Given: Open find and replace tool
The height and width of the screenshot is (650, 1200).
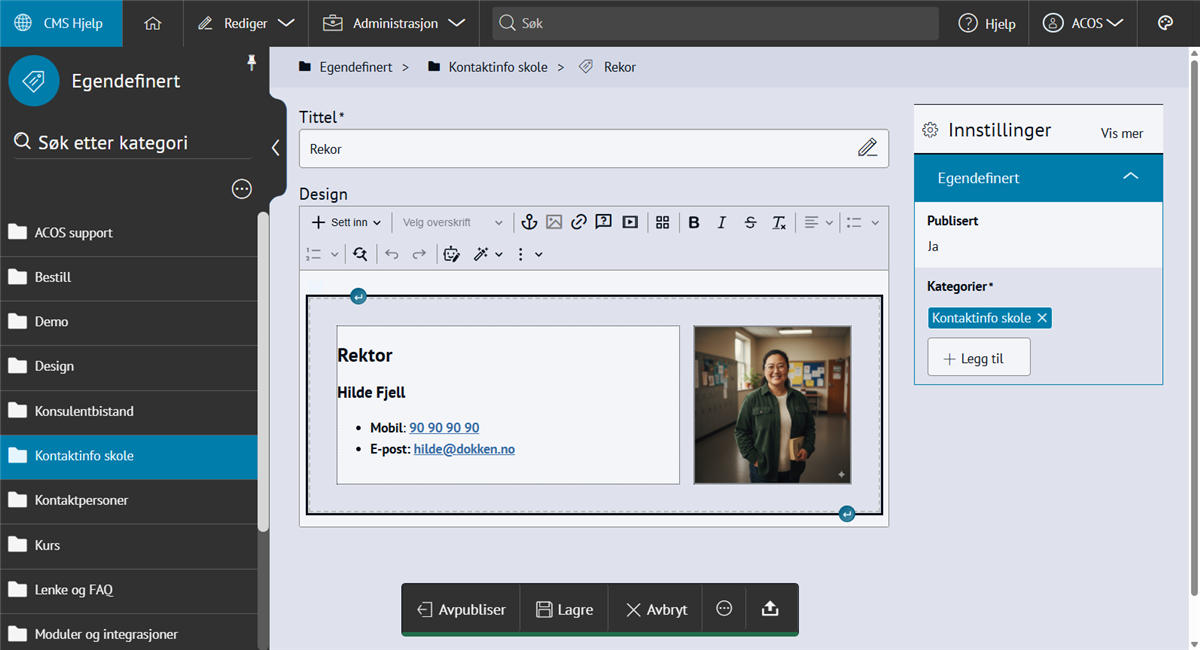Looking at the screenshot, I should [360, 254].
